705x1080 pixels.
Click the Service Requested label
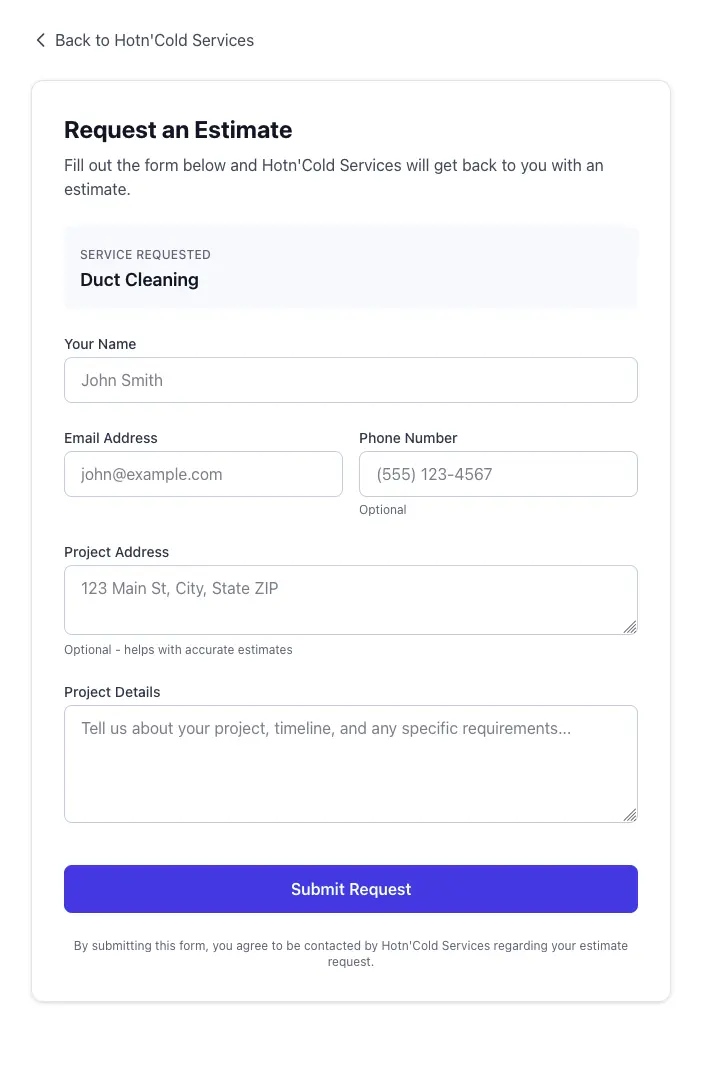coord(145,255)
